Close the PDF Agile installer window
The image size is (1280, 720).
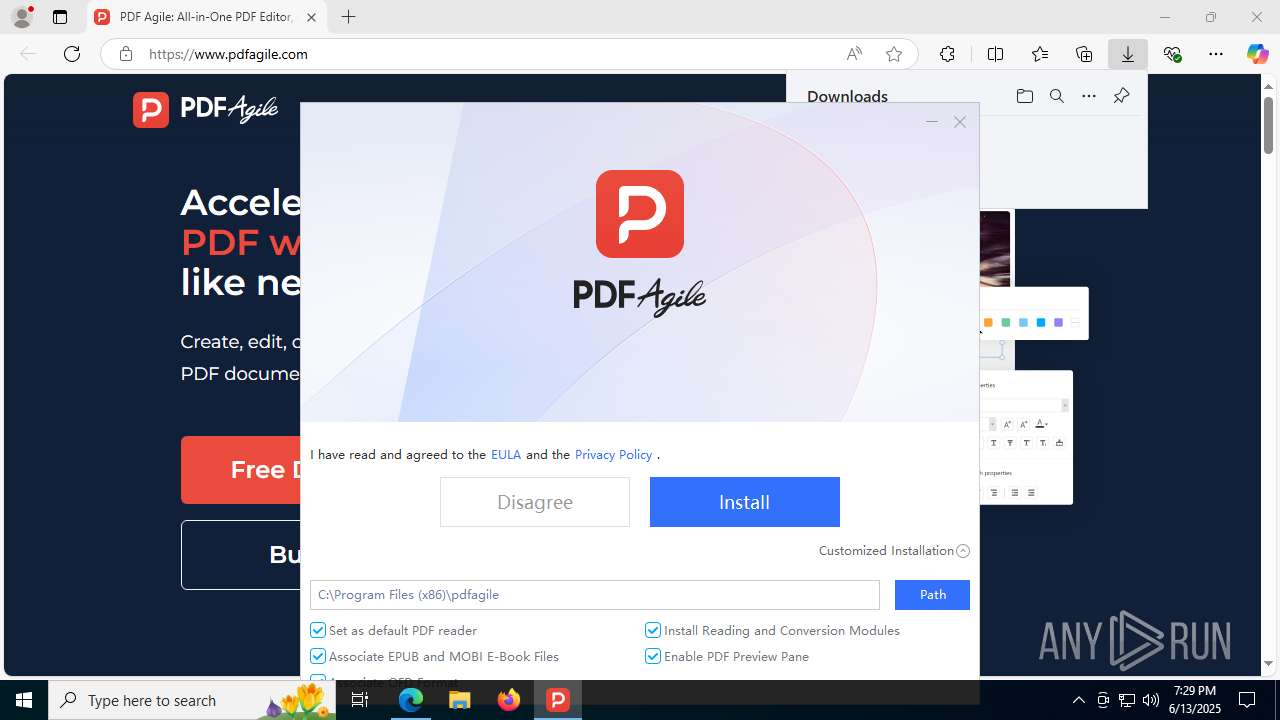960,122
